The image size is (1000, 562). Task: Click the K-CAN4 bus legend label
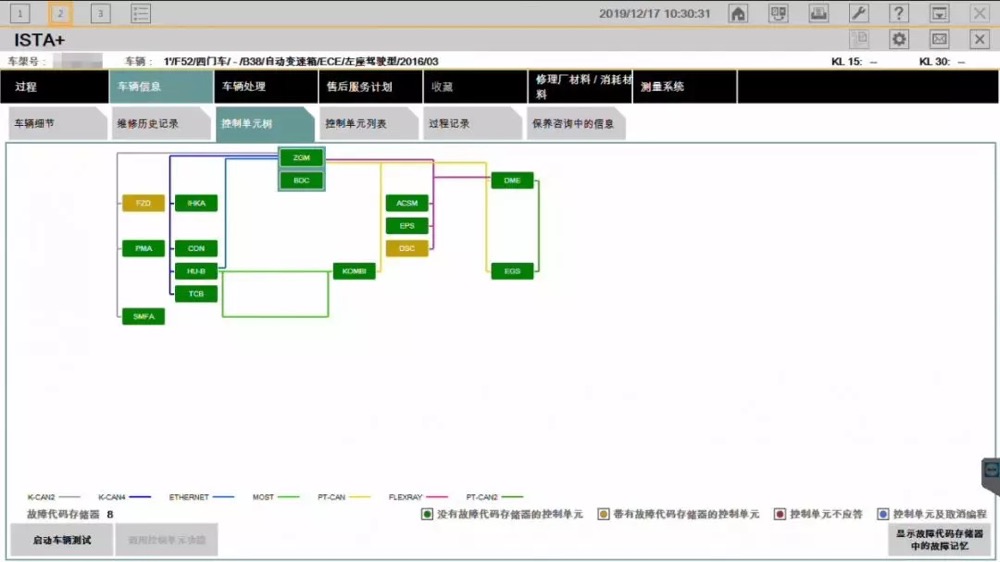(112, 497)
